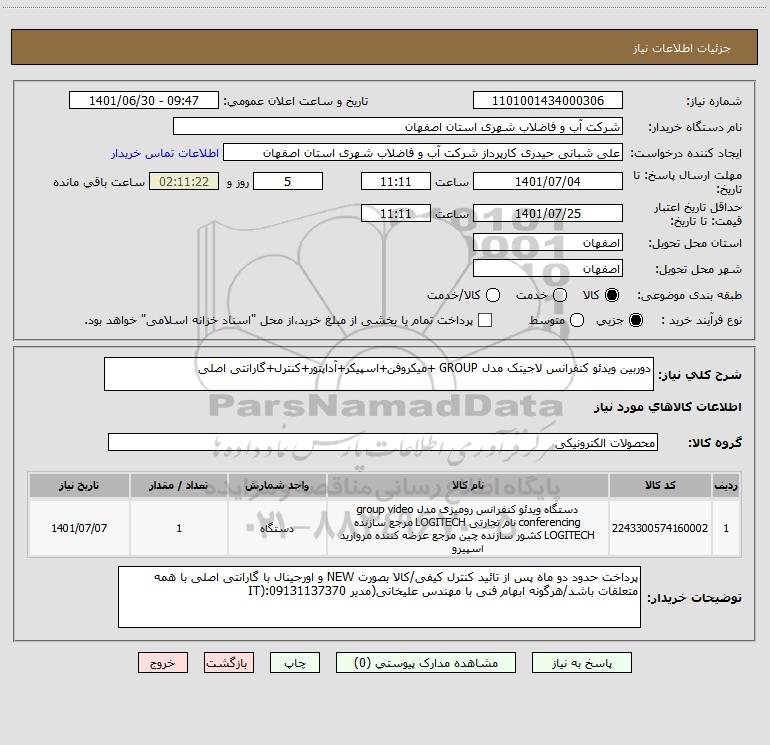This screenshot has height=745, width=770.
Task: Open مشاهده مدارک پیوستی (0) button
Action: tap(426, 663)
